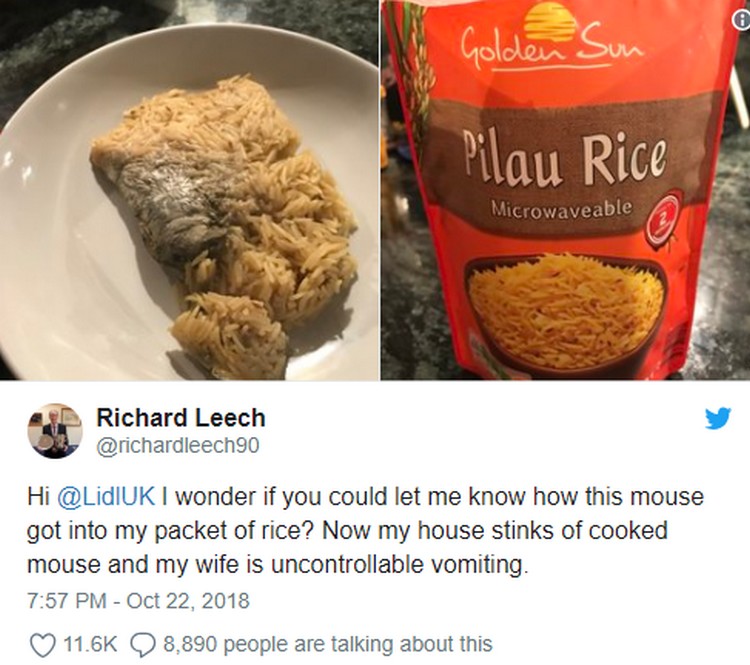The width and height of the screenshot is (750, 665).
Task: View the Pilau Rice packet photo
Action: pos(565,190)
